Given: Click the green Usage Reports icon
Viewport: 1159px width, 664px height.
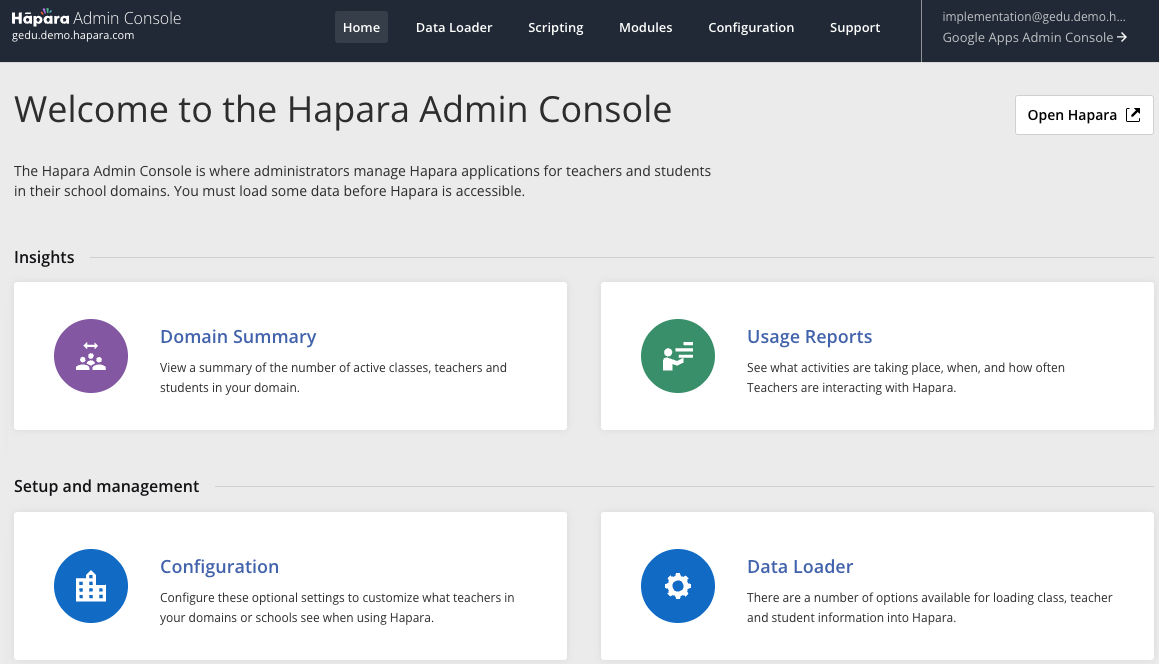Looking at the screenshot, I should pyautogui.click(x=678, y=356).
